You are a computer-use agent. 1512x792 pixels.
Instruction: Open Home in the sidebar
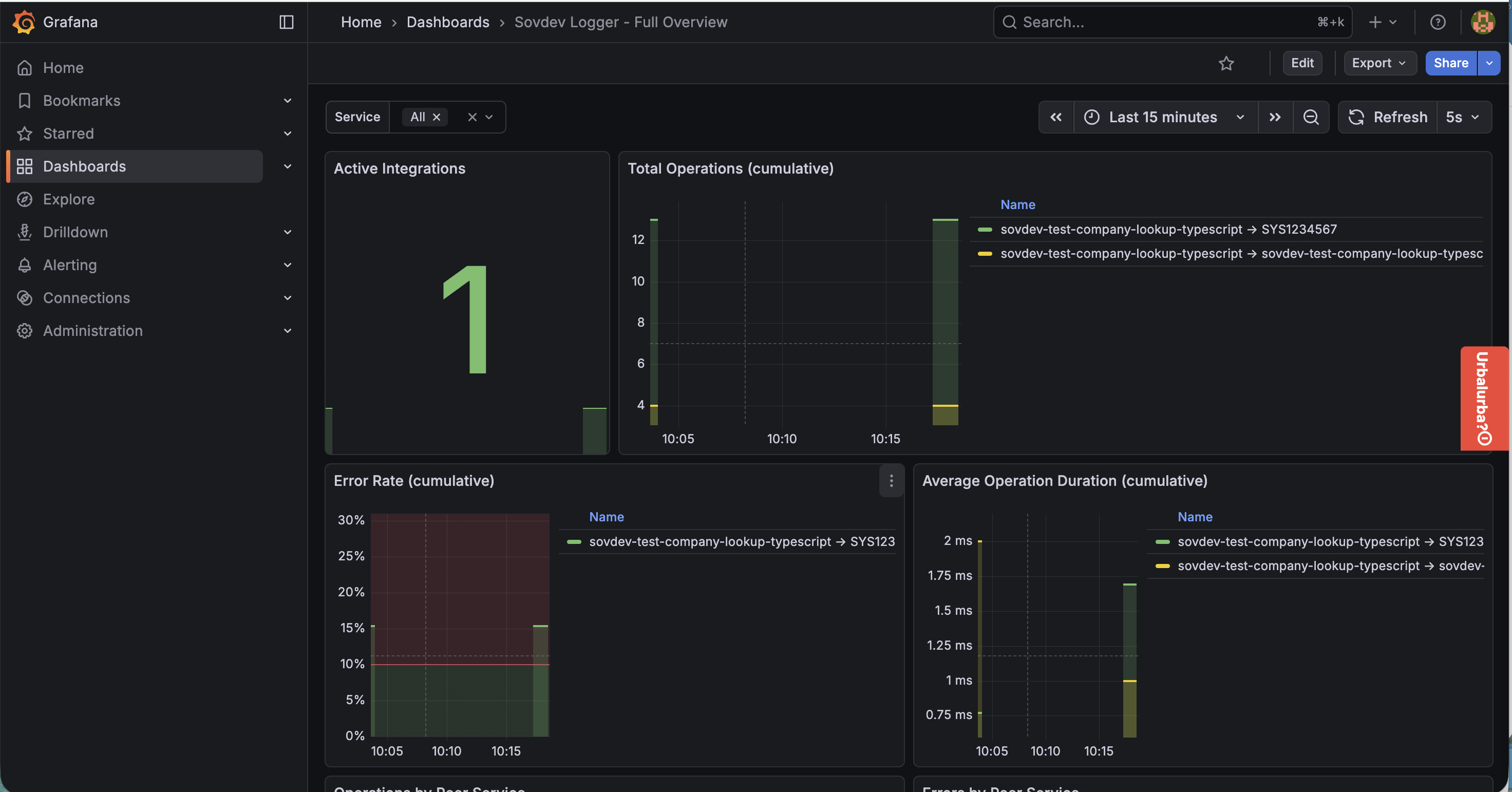(x=63, y=67)
